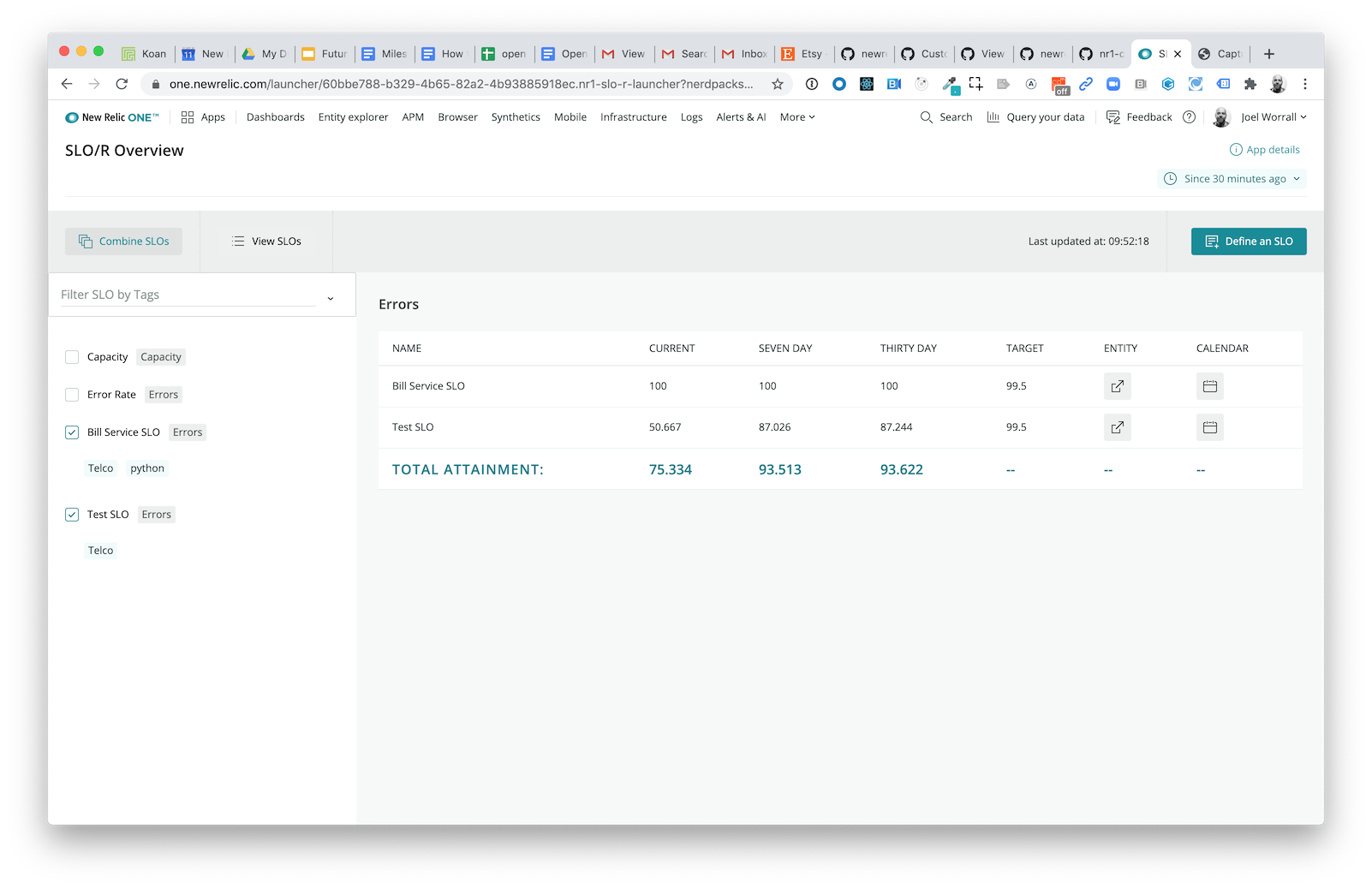Switch to the View SLOs view
The width and height of the screenshot is (1372, 888).
pos(266,241)
